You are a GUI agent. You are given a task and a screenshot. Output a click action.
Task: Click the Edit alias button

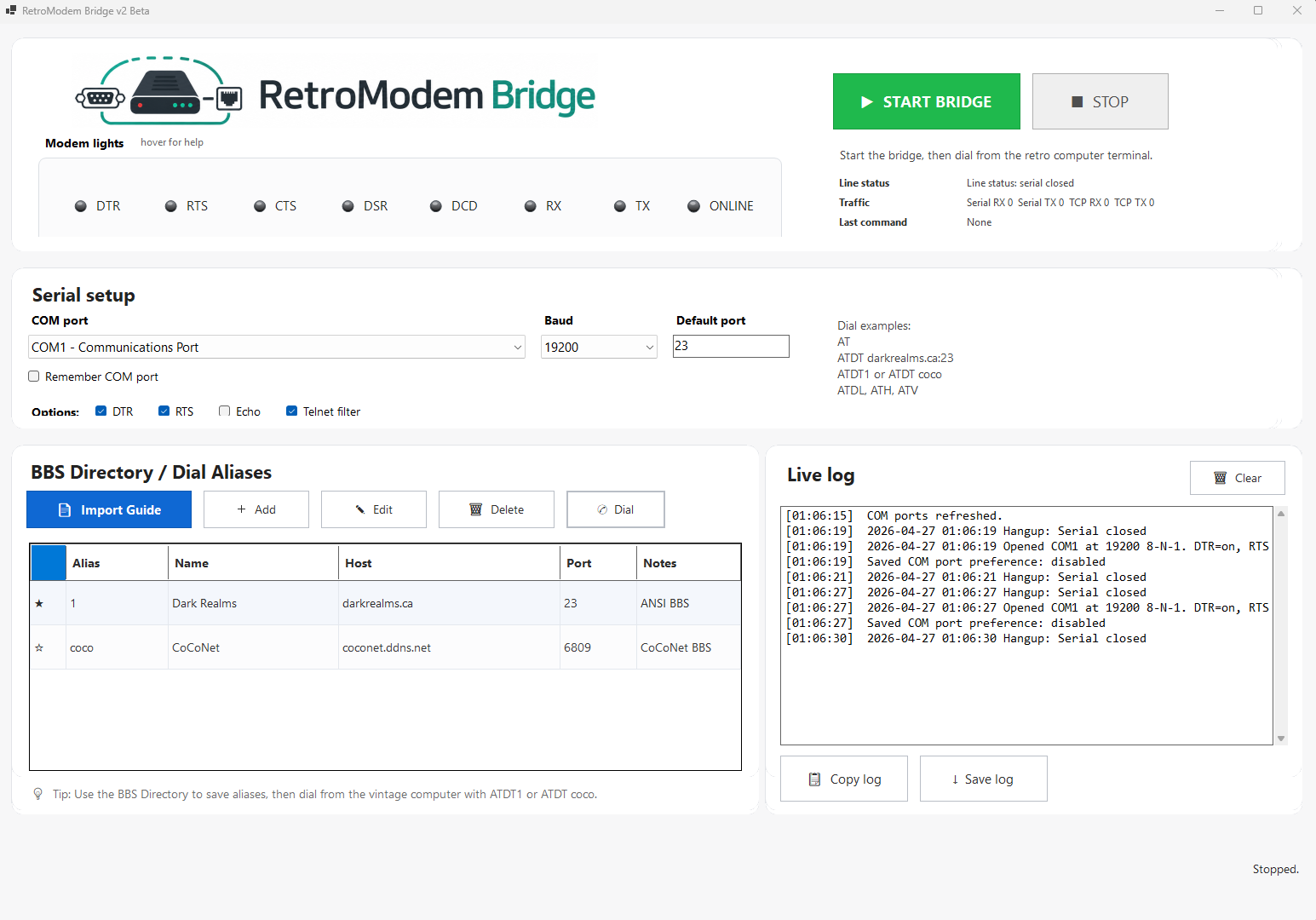coord(374,509)
